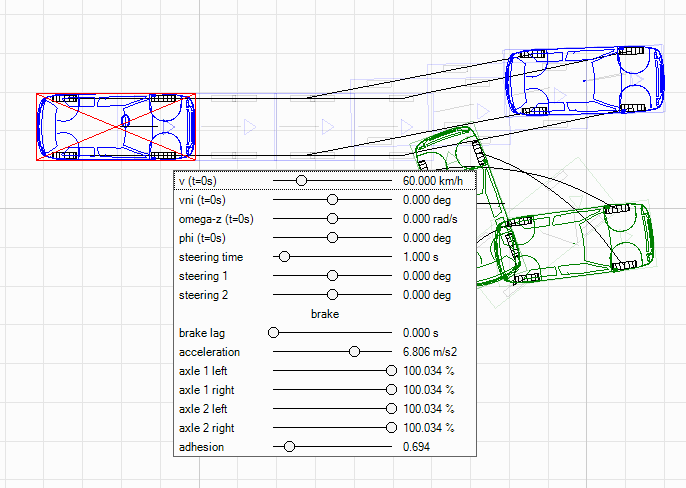This screenshot has width=686, height=488.
Task: Click the v (t=0s) velocity slider handle
Action: pos(302,181)
